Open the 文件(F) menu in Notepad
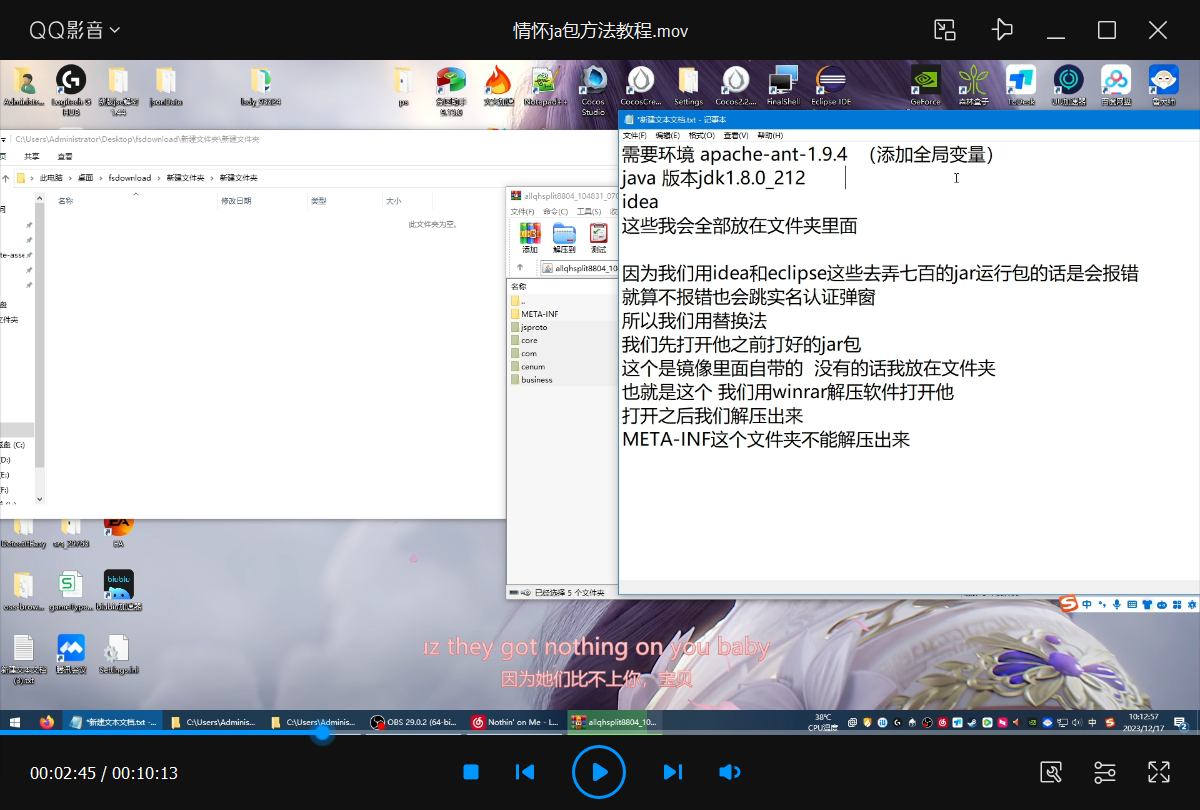The width and height of the screenshot is (1200, 810). tap(634, 135)
